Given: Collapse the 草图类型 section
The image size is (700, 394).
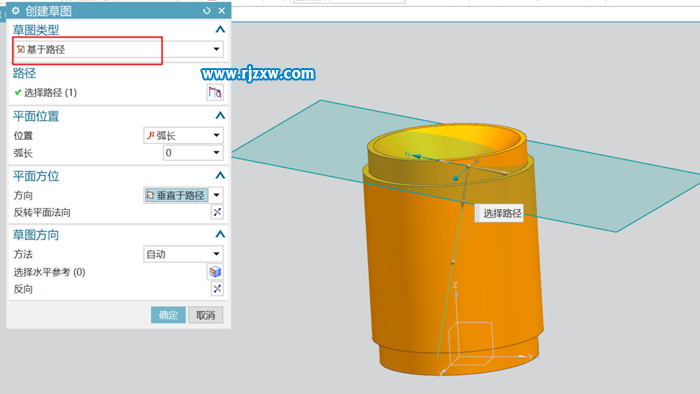Looking at the screenshot, I should click(x=220, y=30).
